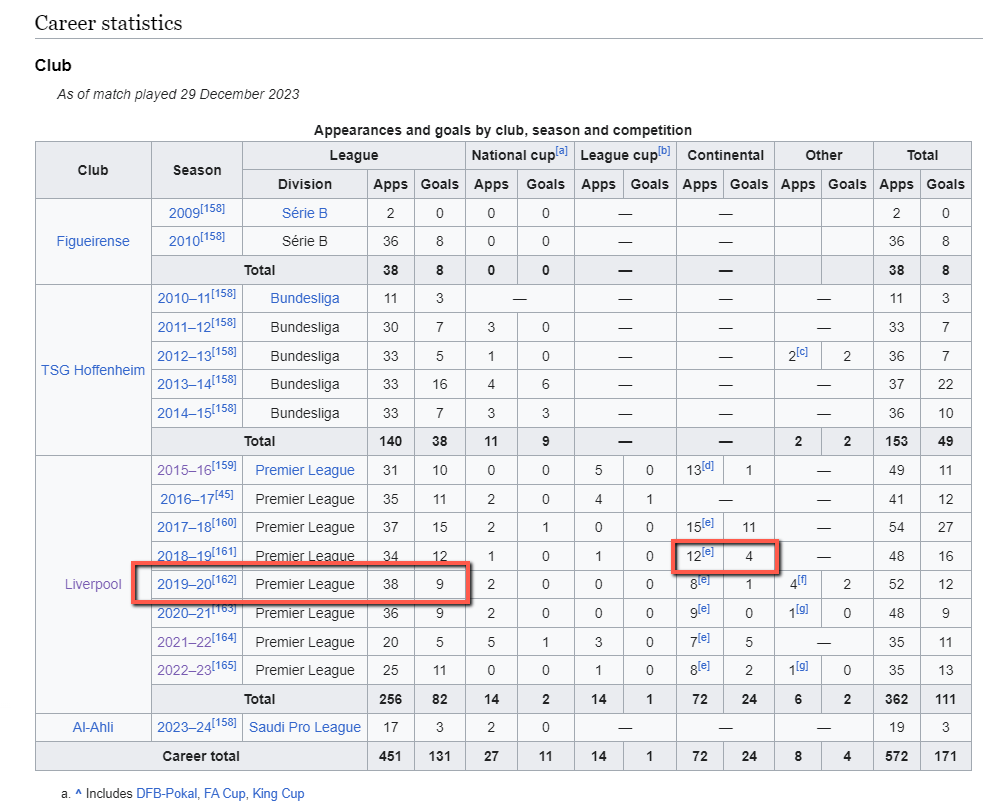The height and width of the screenshot is (802, 1002).
Task: Click footnote [g] in 2020–21 Other apps
Action: [x=802, y=609]
